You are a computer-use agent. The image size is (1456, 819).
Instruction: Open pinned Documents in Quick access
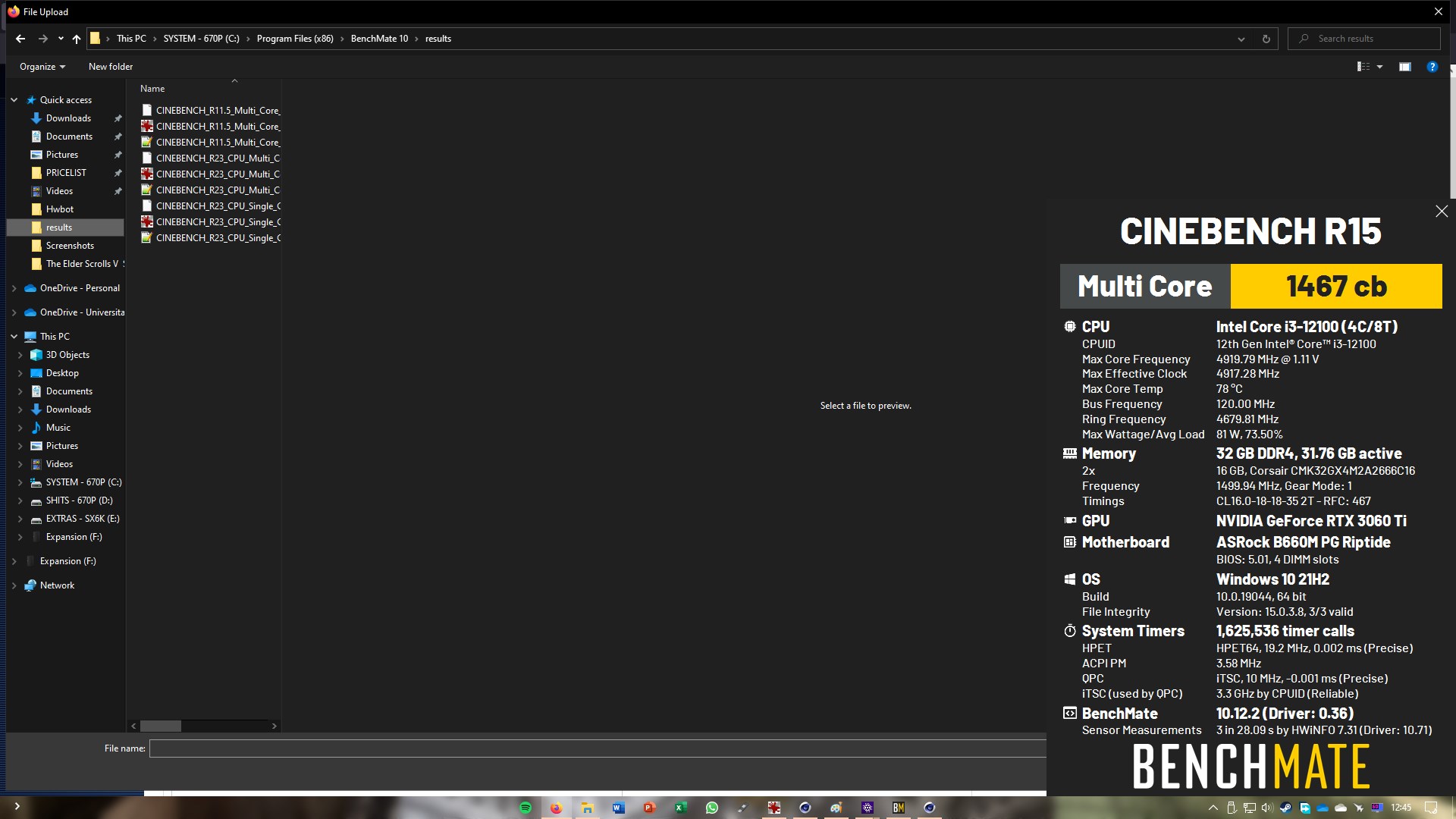point(69,136)
